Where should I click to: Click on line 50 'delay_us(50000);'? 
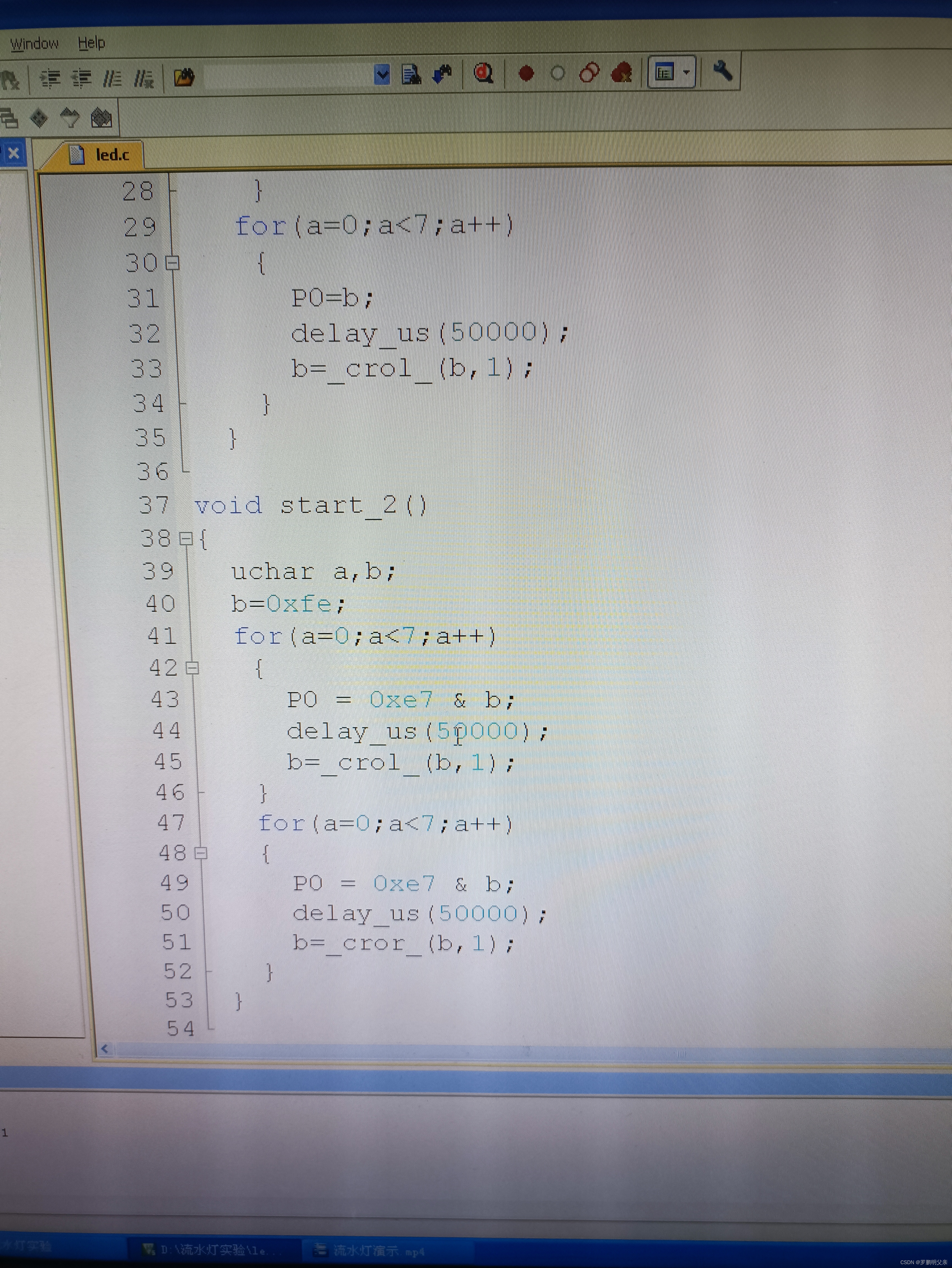tap(420, 913)
